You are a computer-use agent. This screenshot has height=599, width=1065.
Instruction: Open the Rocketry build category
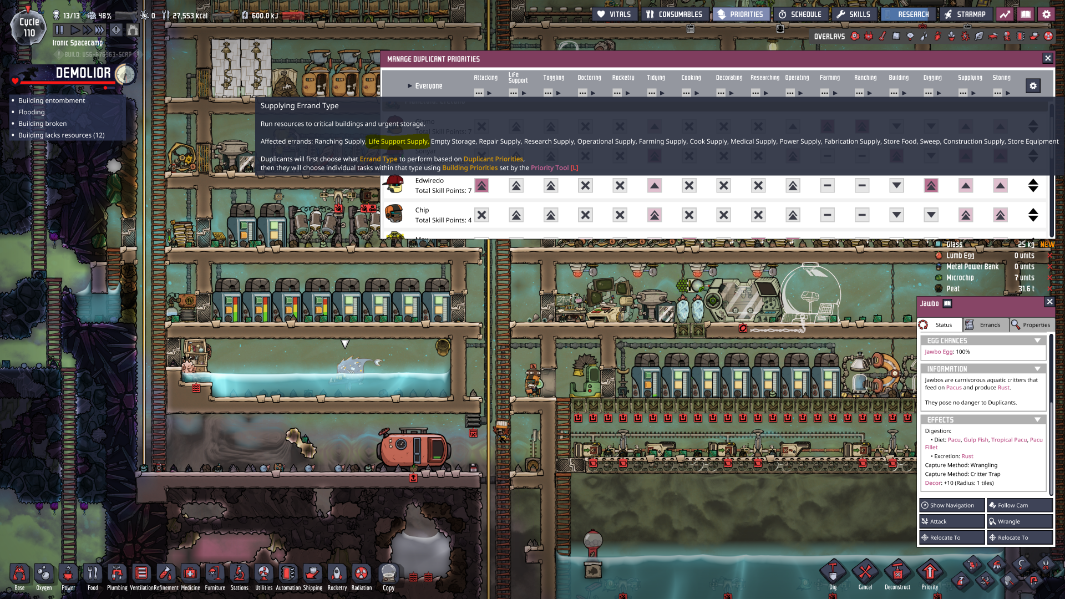[x=337, y=575]
